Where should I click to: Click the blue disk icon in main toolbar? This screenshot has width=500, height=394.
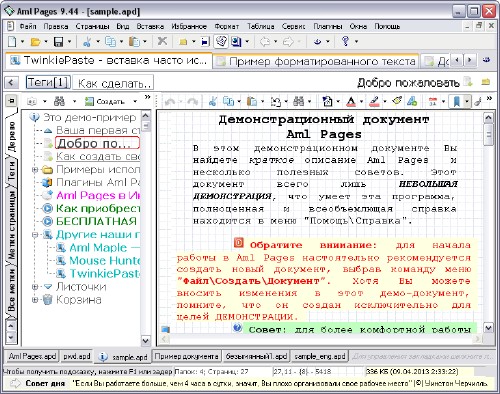coord(205,42)
